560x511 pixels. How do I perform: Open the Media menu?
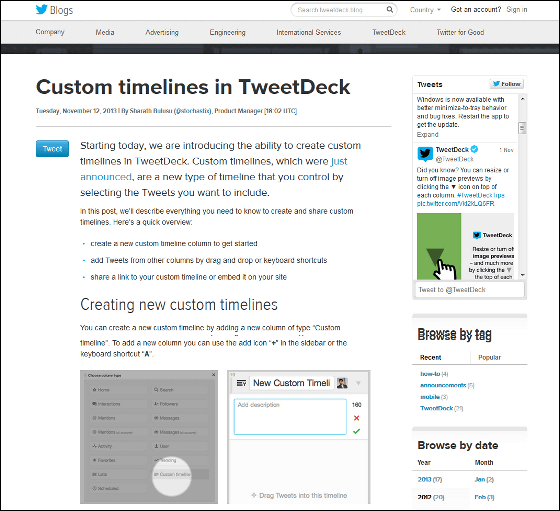105,32
